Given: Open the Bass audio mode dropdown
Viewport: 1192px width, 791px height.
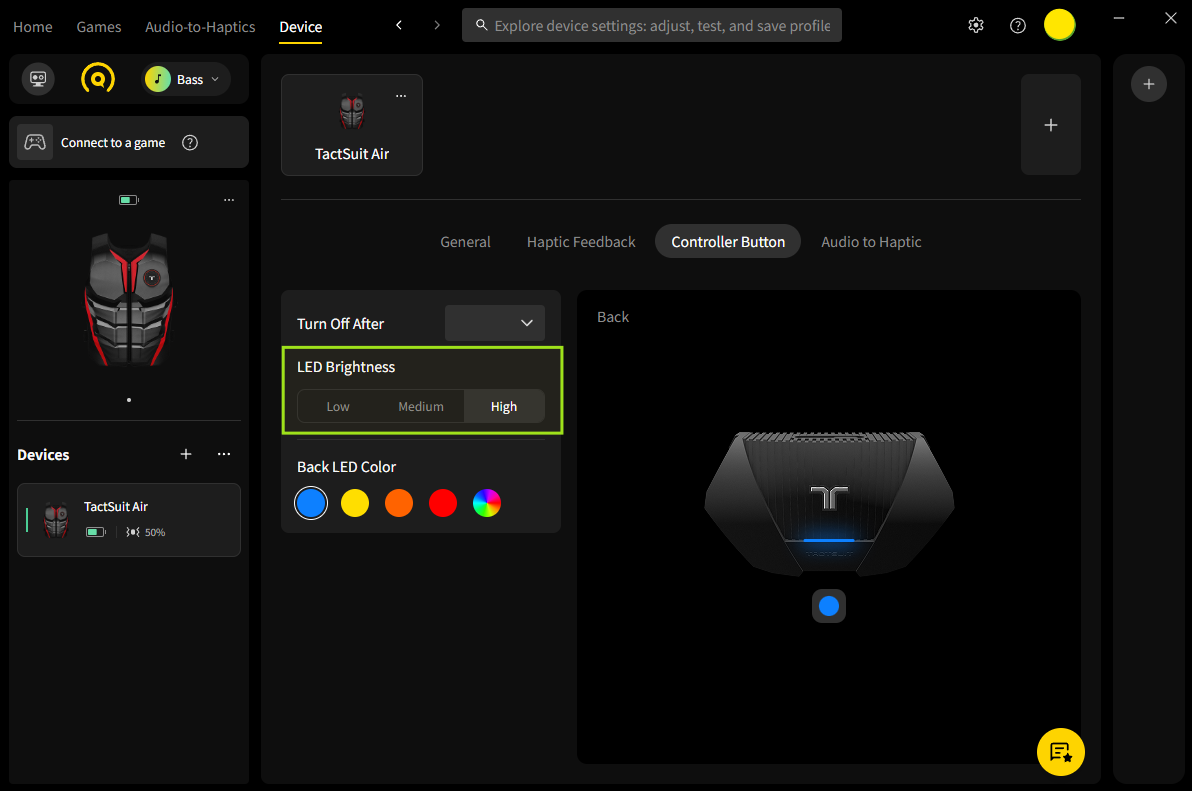Looking at the screenshot, I should [186, 79].
